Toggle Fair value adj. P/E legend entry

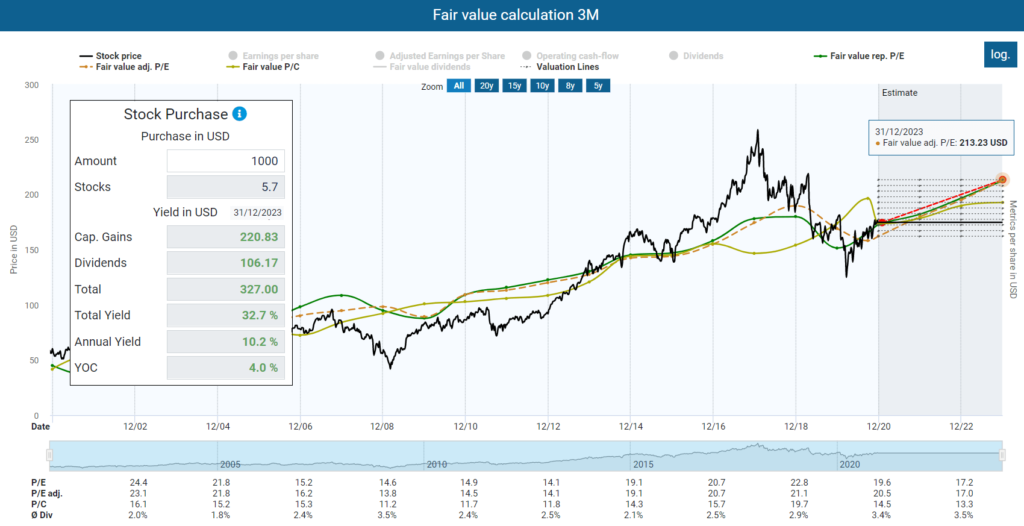click(x=126, y=67)
